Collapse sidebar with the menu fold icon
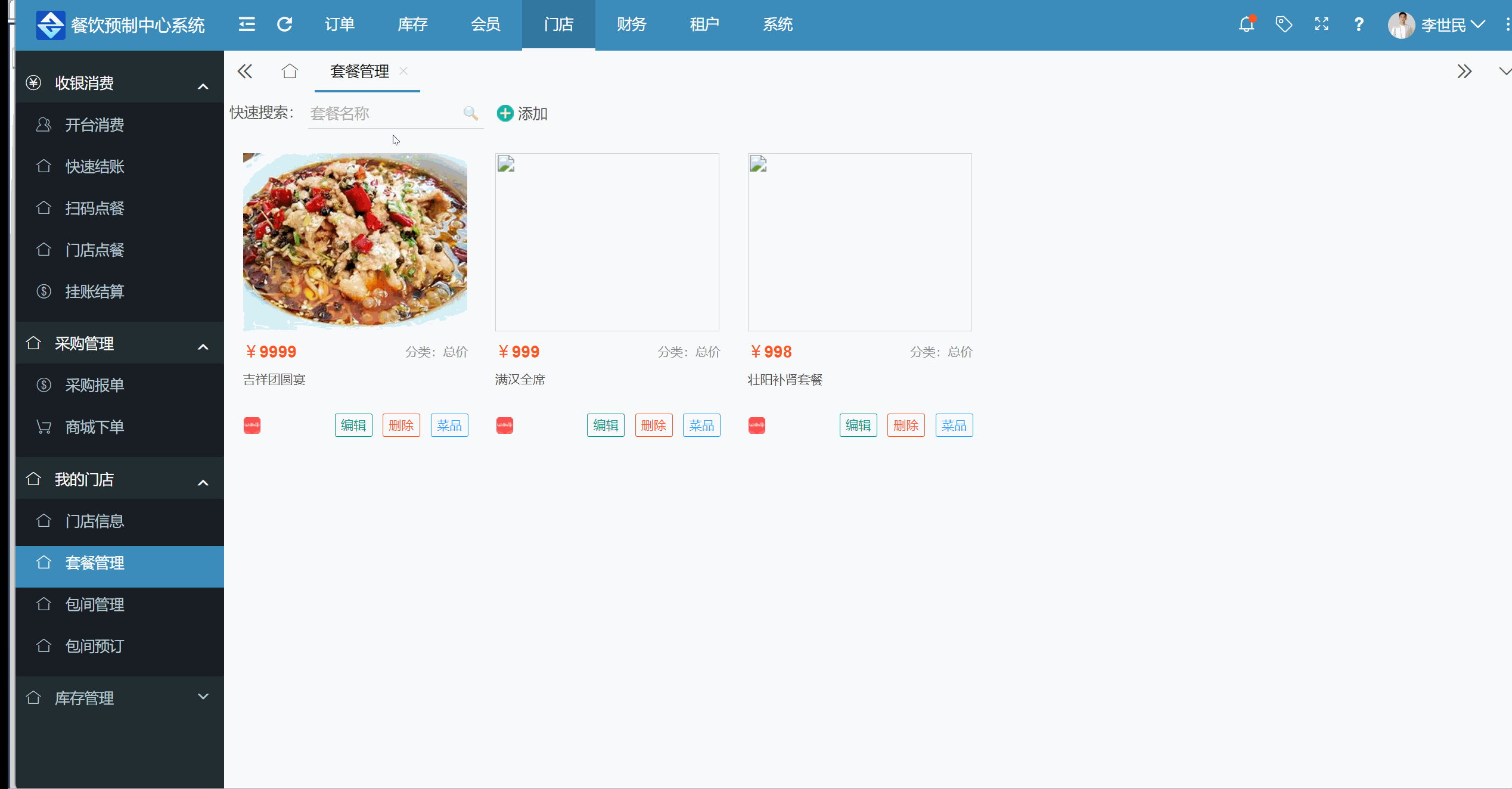 click(x=247, y=24)
